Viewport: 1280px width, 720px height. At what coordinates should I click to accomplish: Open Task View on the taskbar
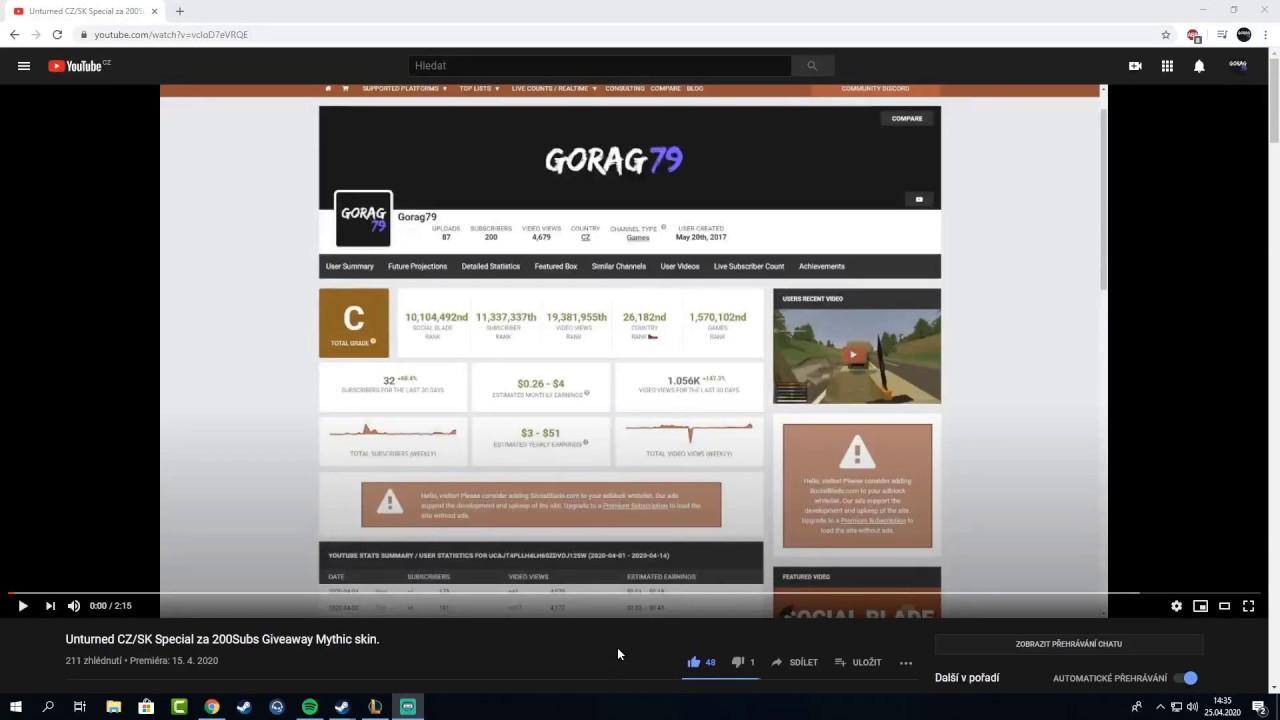80,707
